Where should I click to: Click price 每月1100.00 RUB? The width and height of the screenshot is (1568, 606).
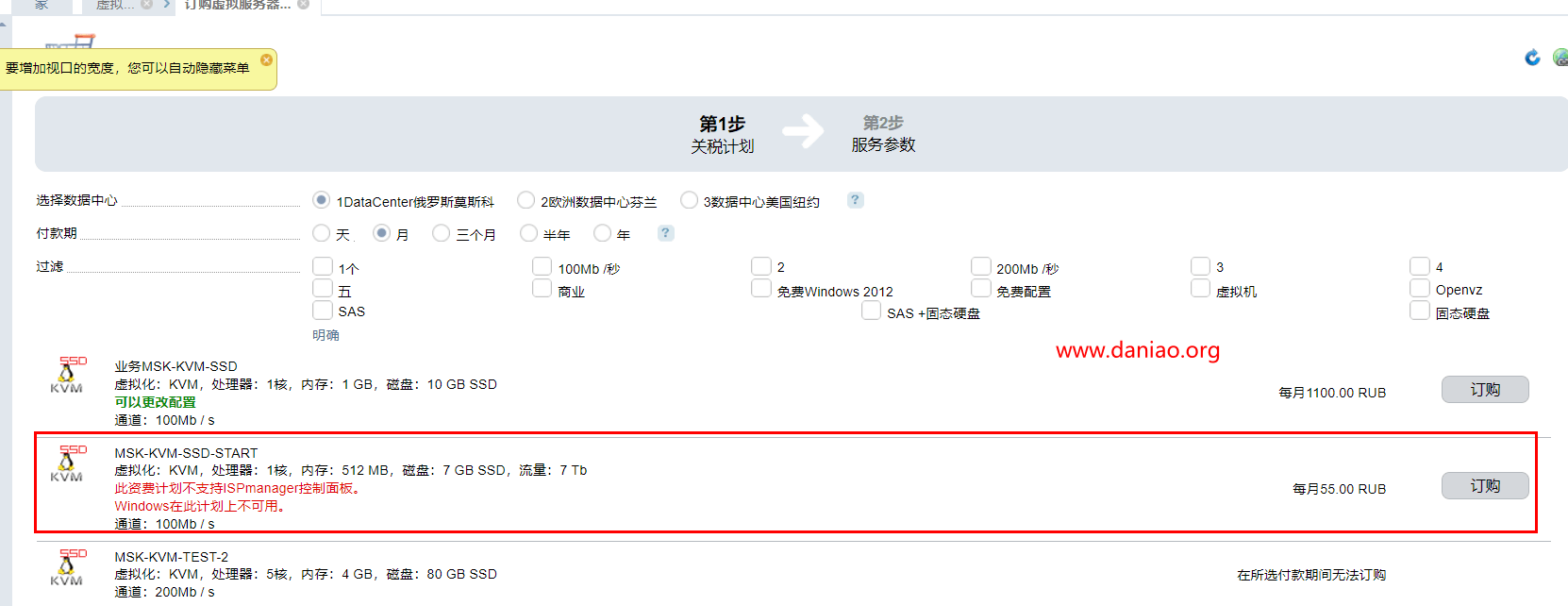click(x=1332, y=393)
